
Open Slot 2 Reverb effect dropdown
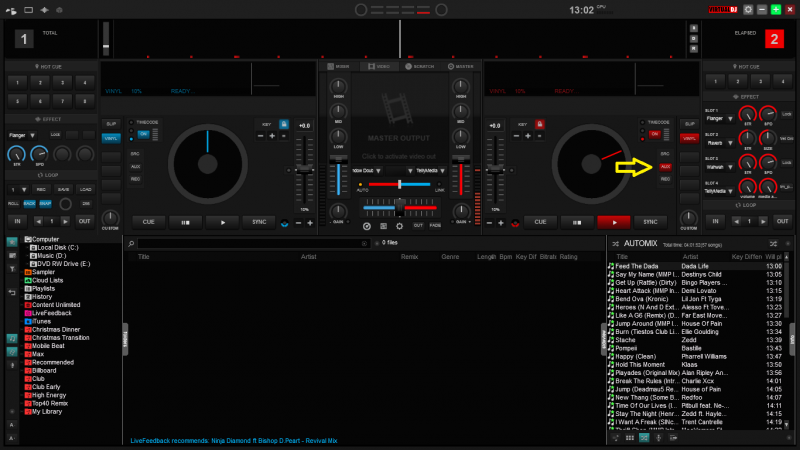(x=719, y=143)
